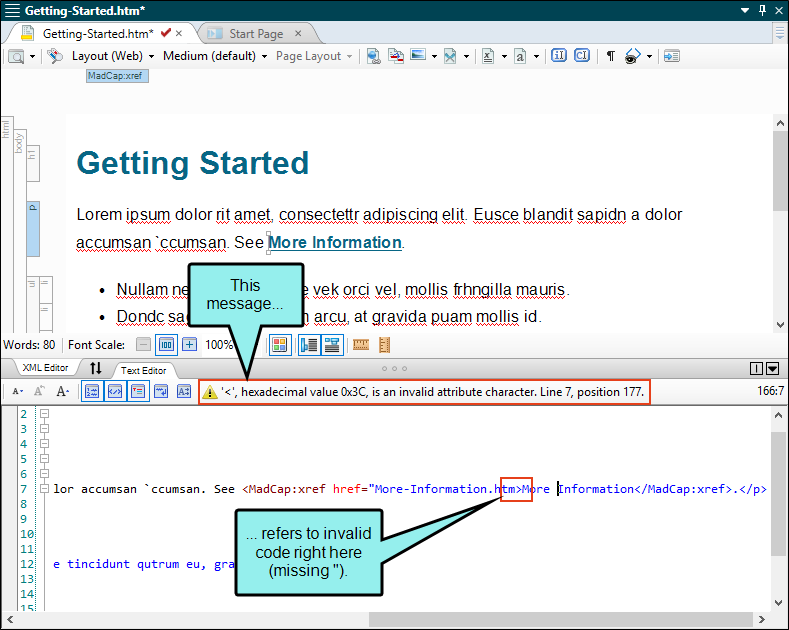
Task: Click the More Information cross-reference link
Action: coord(334,243)
